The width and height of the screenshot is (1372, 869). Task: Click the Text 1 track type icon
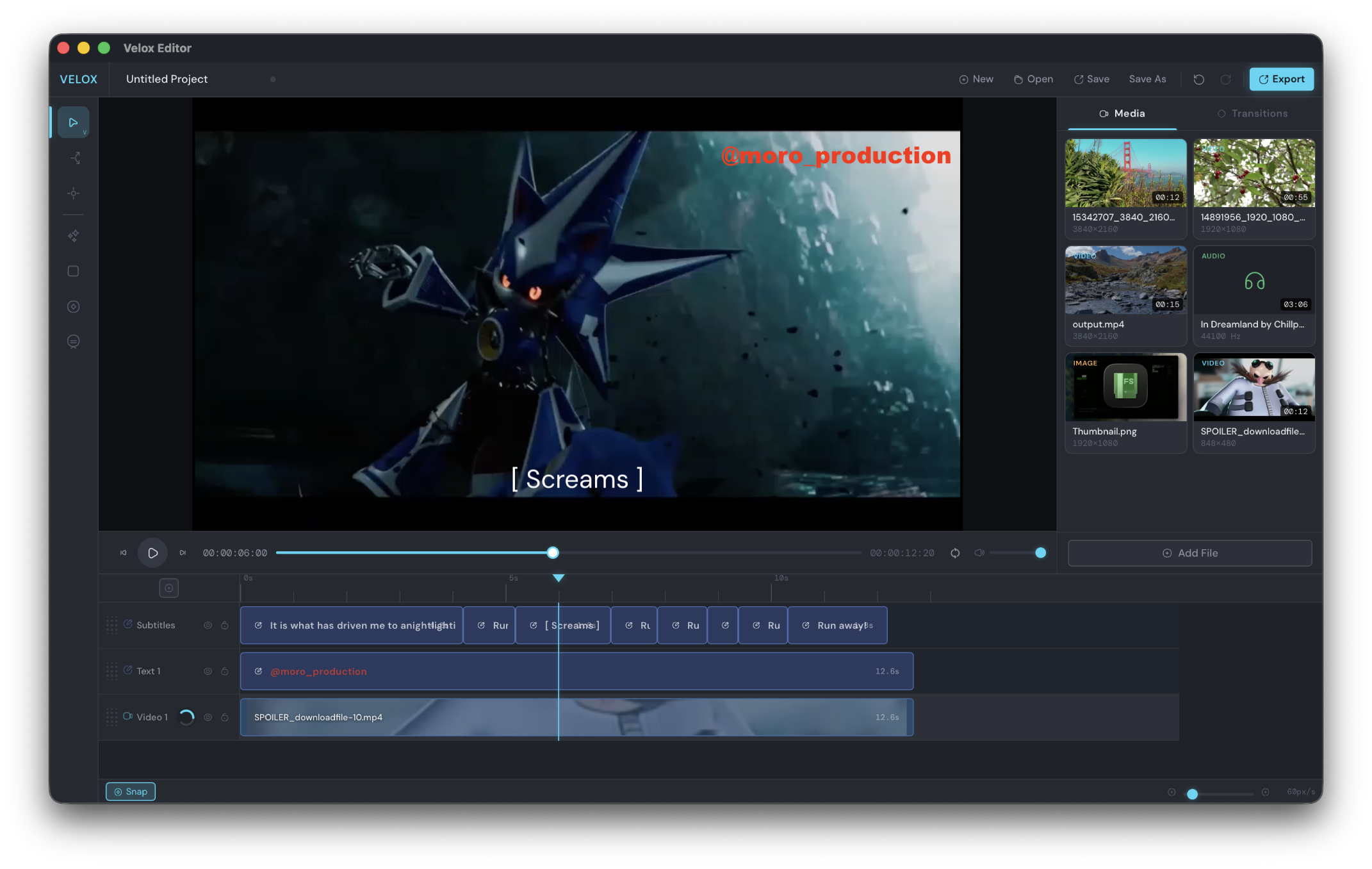(x=128, y=670)
